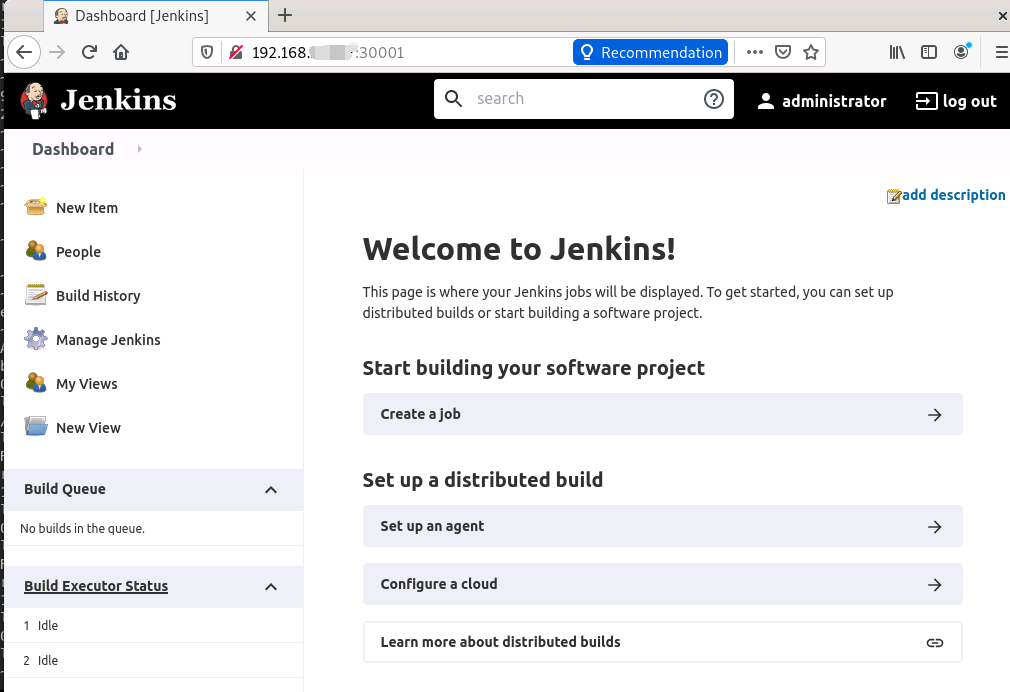Click the administrator user link

(x=834, y=101)
